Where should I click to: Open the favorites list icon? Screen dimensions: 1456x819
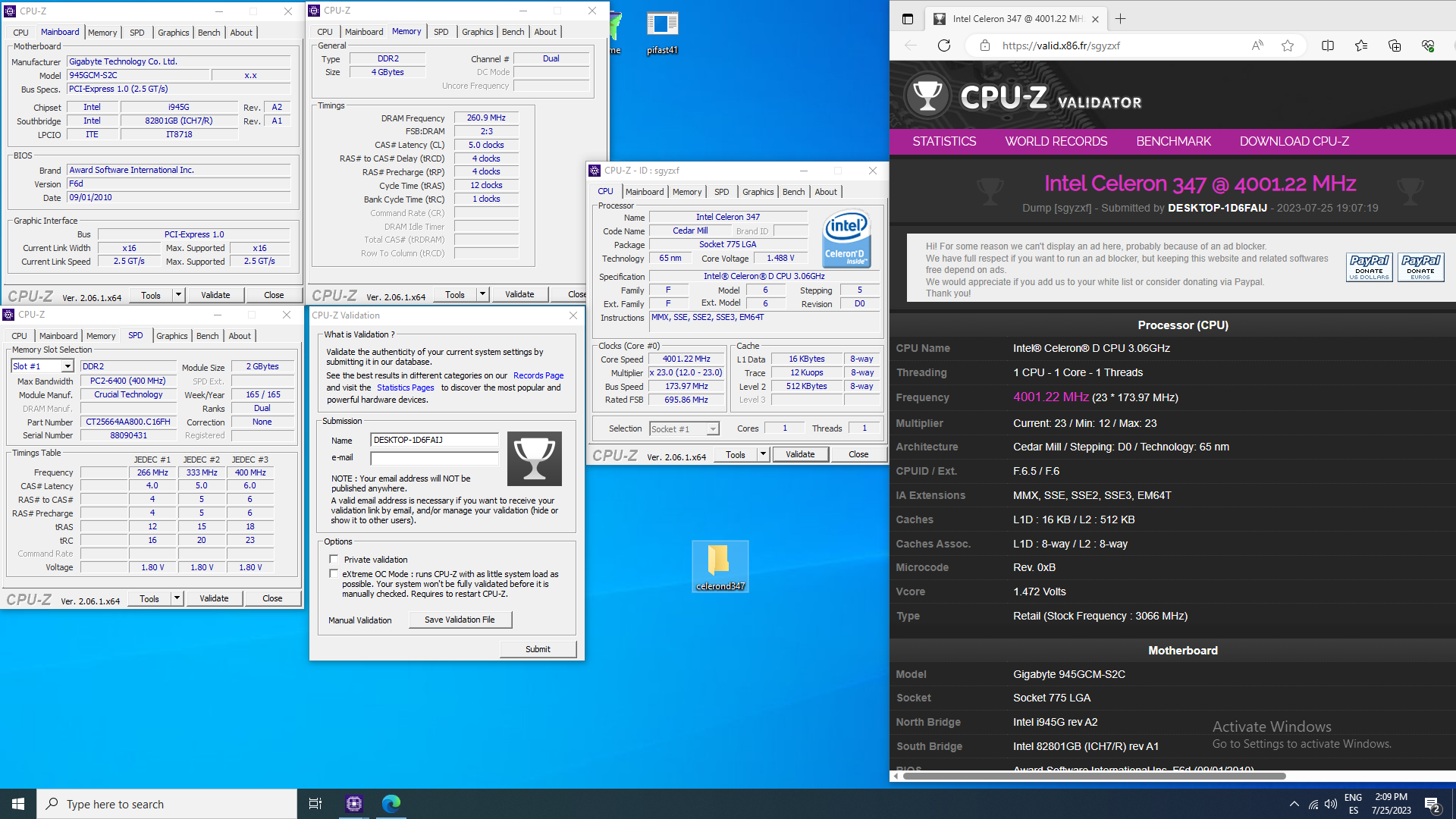(x=1361, y=45)
